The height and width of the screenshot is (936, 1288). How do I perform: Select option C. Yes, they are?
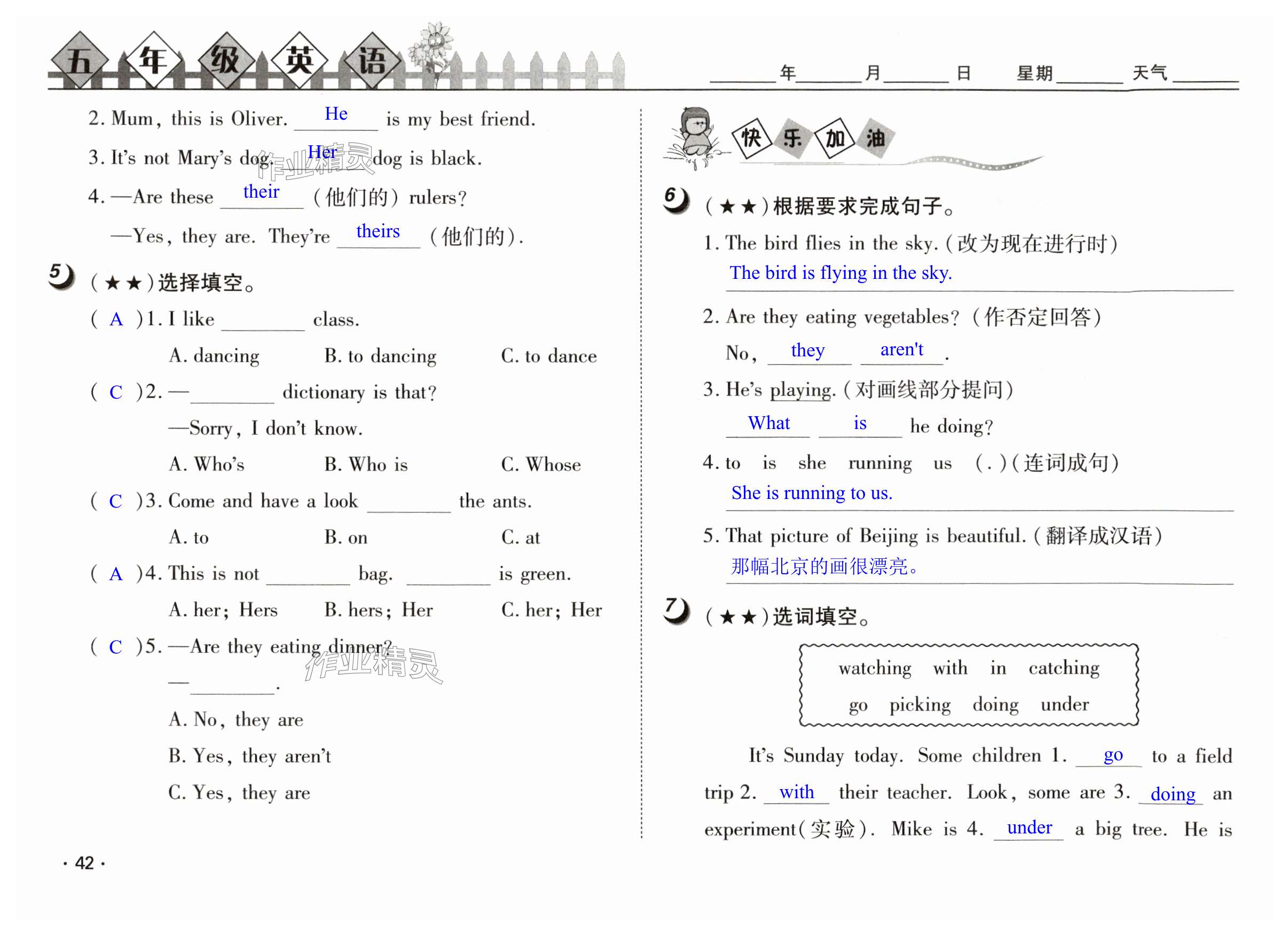(x=239, y=793)
